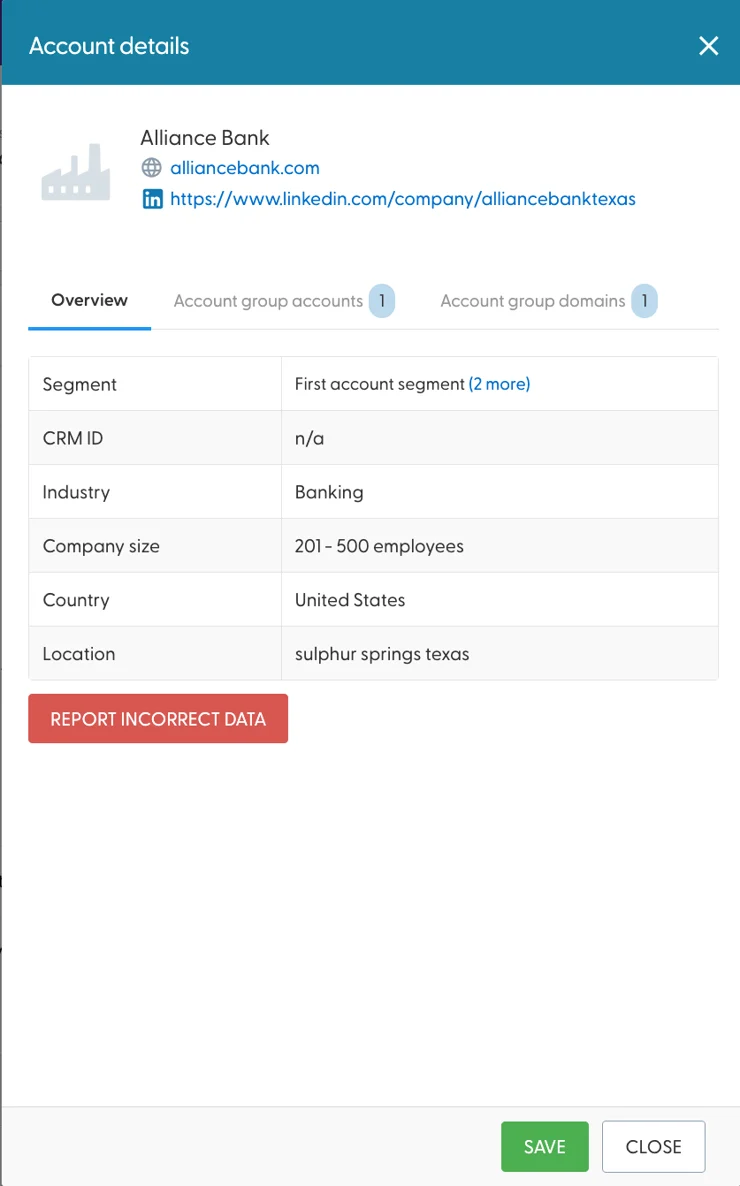Click the 'Industry' row label
The image size is (740, 1186).
76,492
